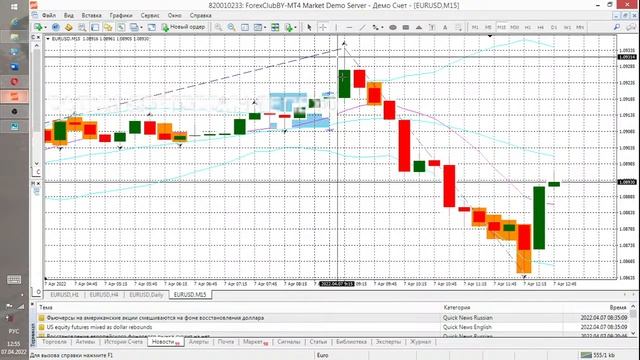Open the Indicators list icon
Viewport: 640px width, 360px height.
tap(291, 27)
